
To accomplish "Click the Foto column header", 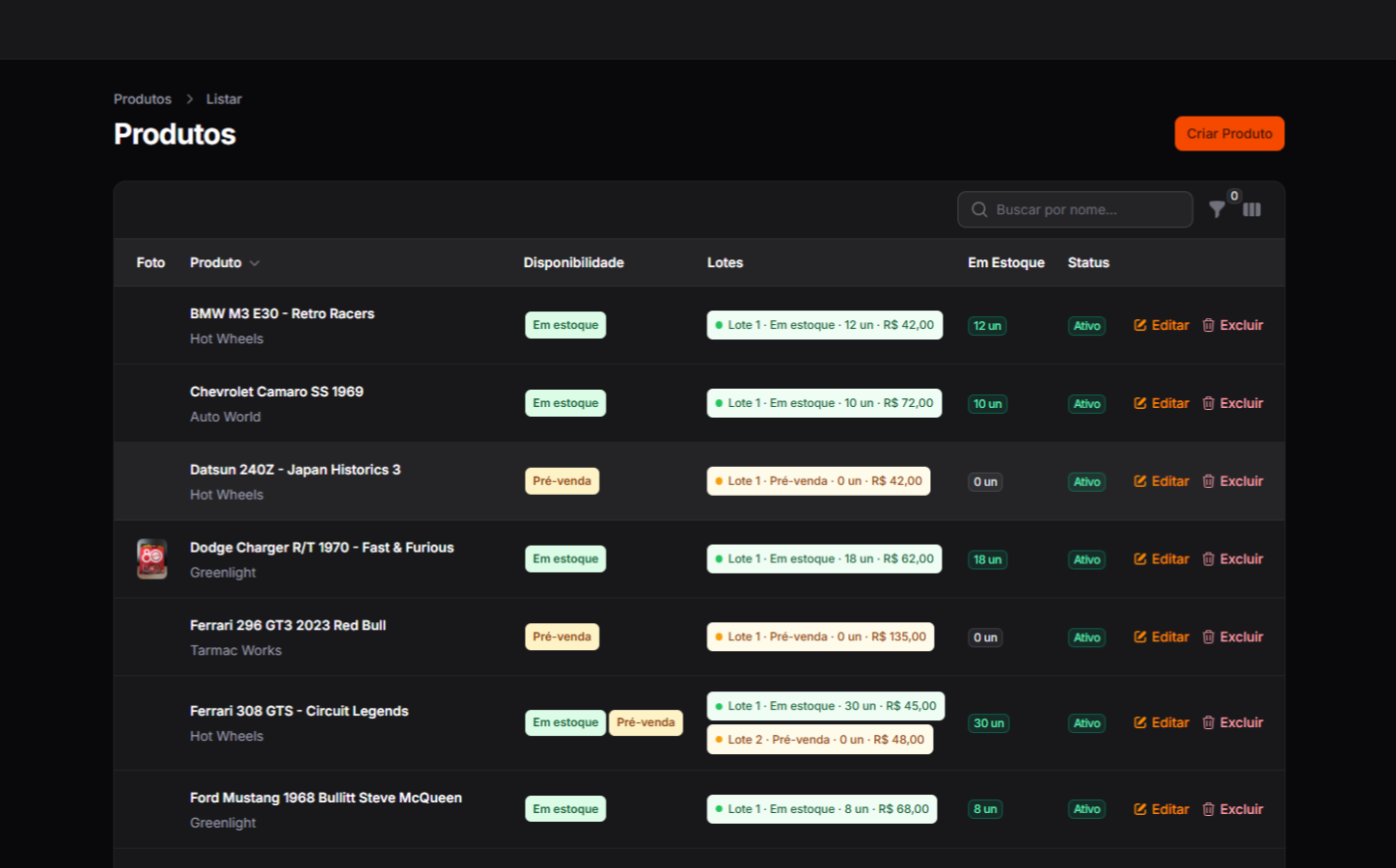I will click(151, 262).
